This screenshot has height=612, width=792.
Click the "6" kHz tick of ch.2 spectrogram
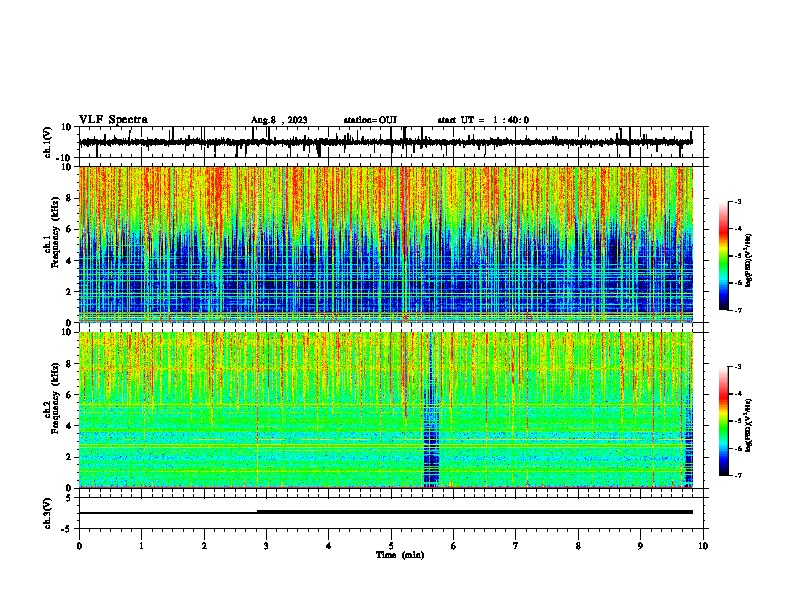70,395
